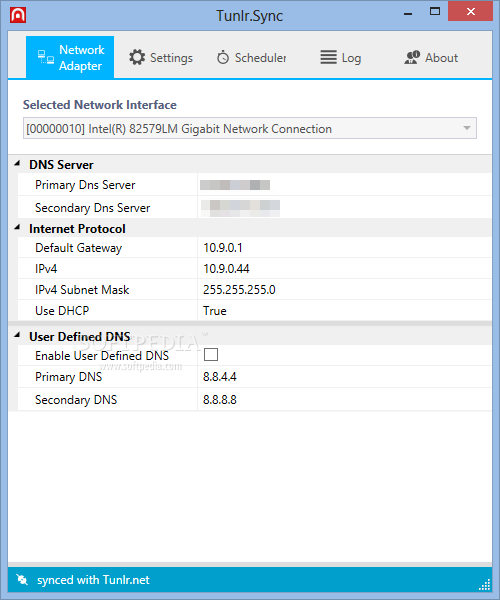This screenshot has width=500, height=600.
Task: Open the Selected Network Interface dropdown
Action: click(x=250, y=128)
